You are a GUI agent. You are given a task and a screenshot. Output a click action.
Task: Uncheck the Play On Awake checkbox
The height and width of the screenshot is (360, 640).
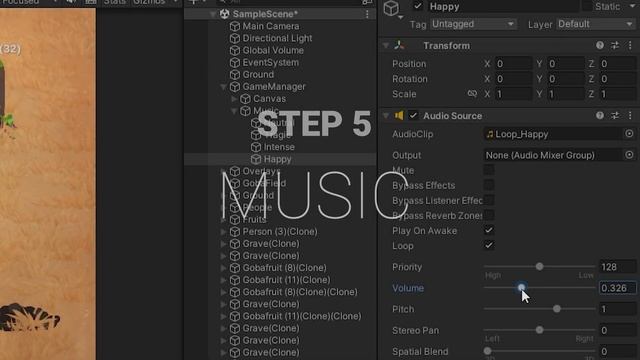click(489, 230)
